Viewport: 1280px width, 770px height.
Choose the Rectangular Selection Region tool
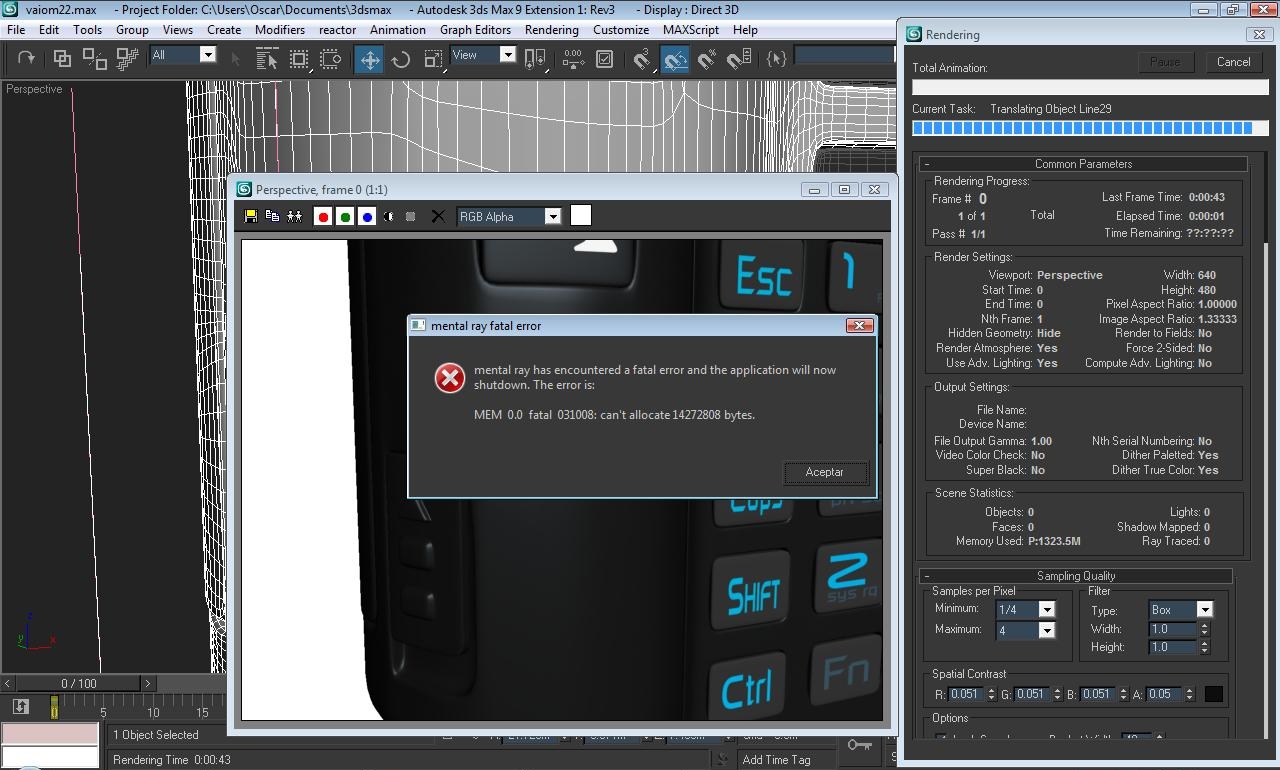(299, 58)
